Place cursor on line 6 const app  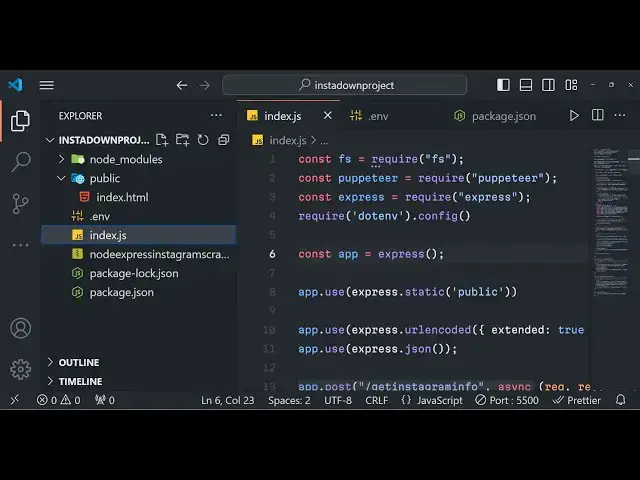point(370,254)
